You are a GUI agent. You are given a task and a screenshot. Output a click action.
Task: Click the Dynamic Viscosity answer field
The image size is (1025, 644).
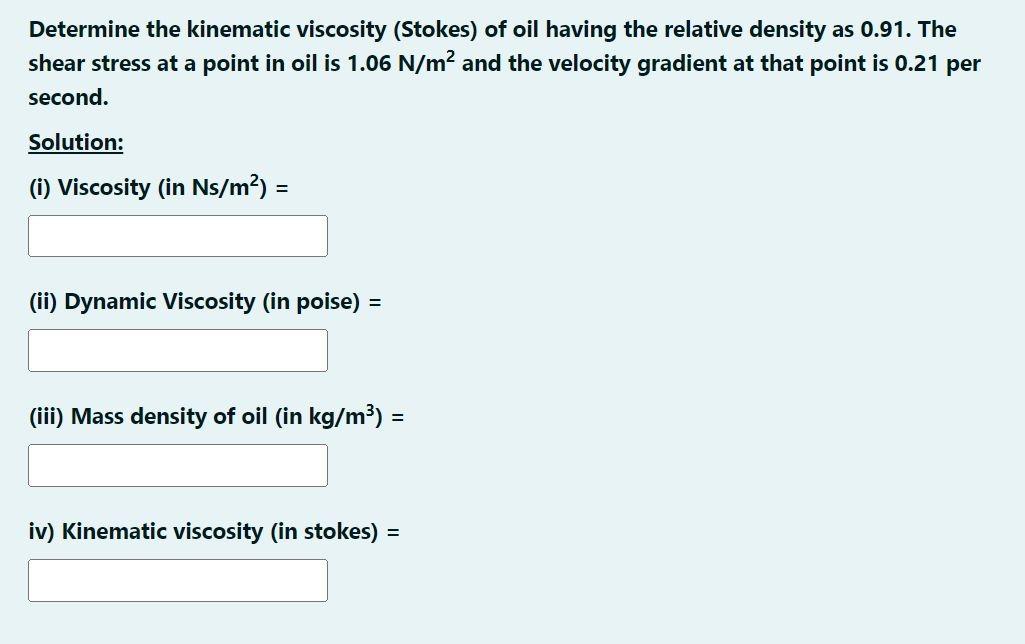[177, 350]
